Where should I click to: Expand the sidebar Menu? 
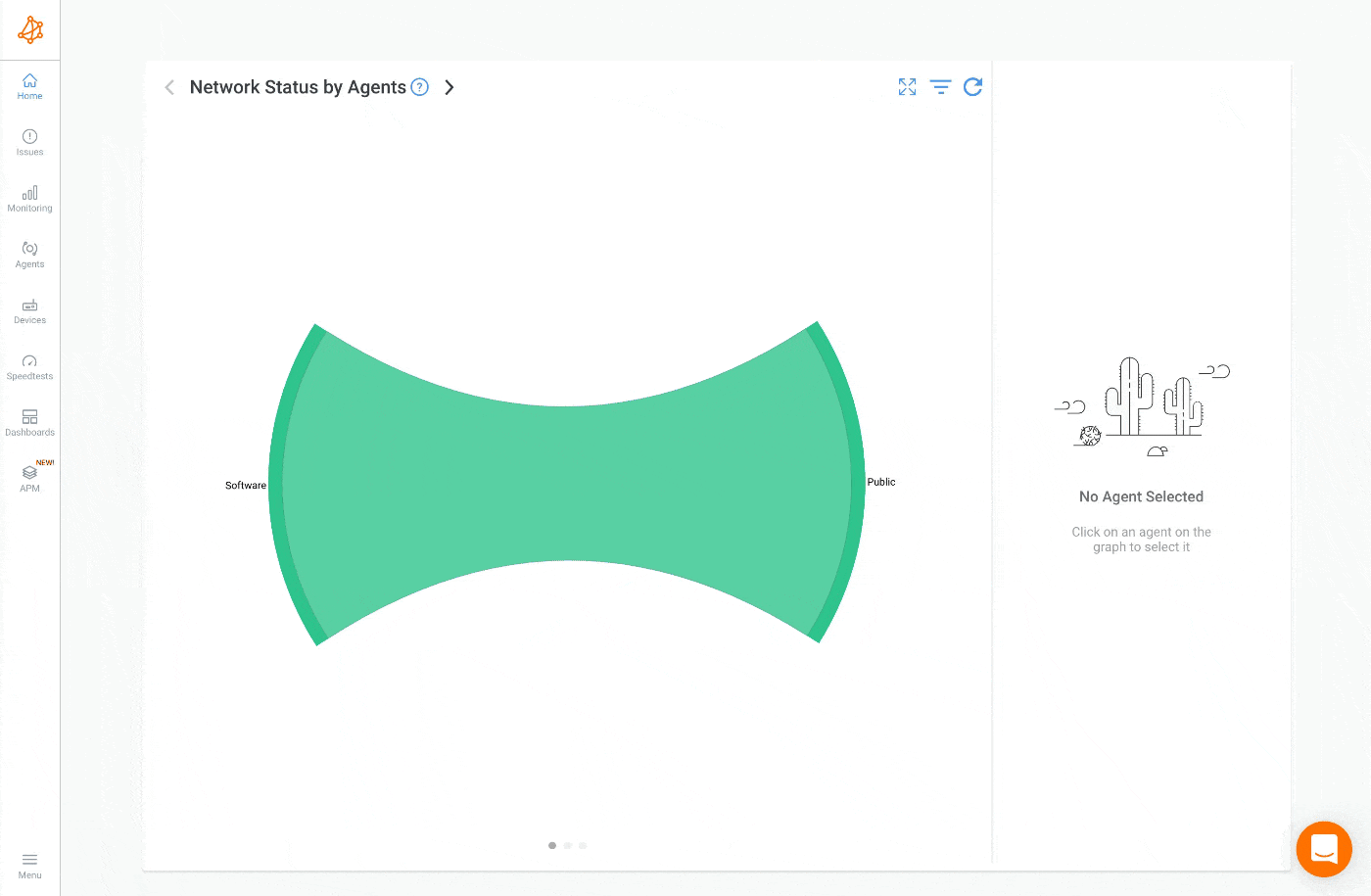pos(29,866)
